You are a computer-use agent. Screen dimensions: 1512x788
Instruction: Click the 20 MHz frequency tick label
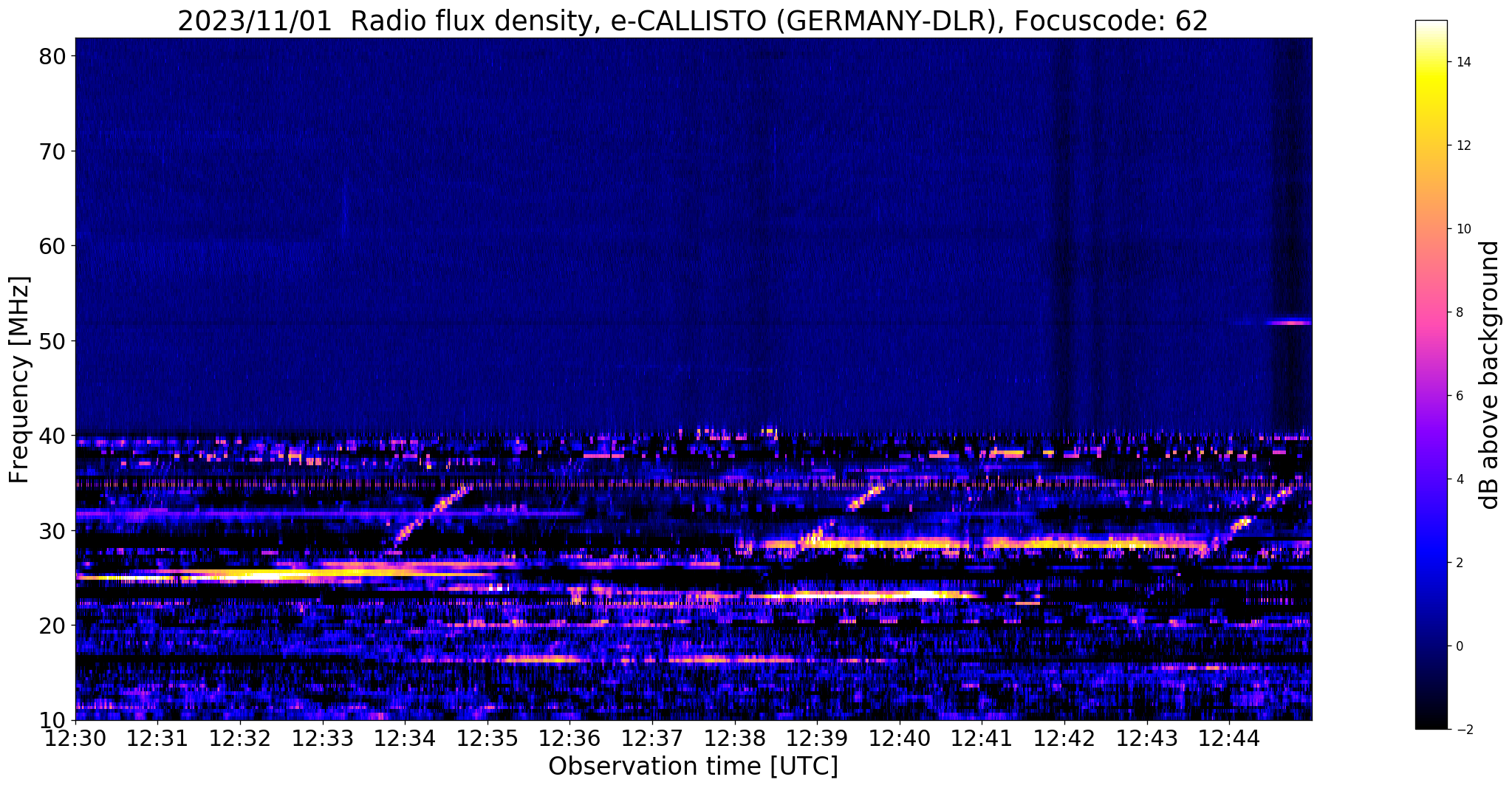coord(52,626)
